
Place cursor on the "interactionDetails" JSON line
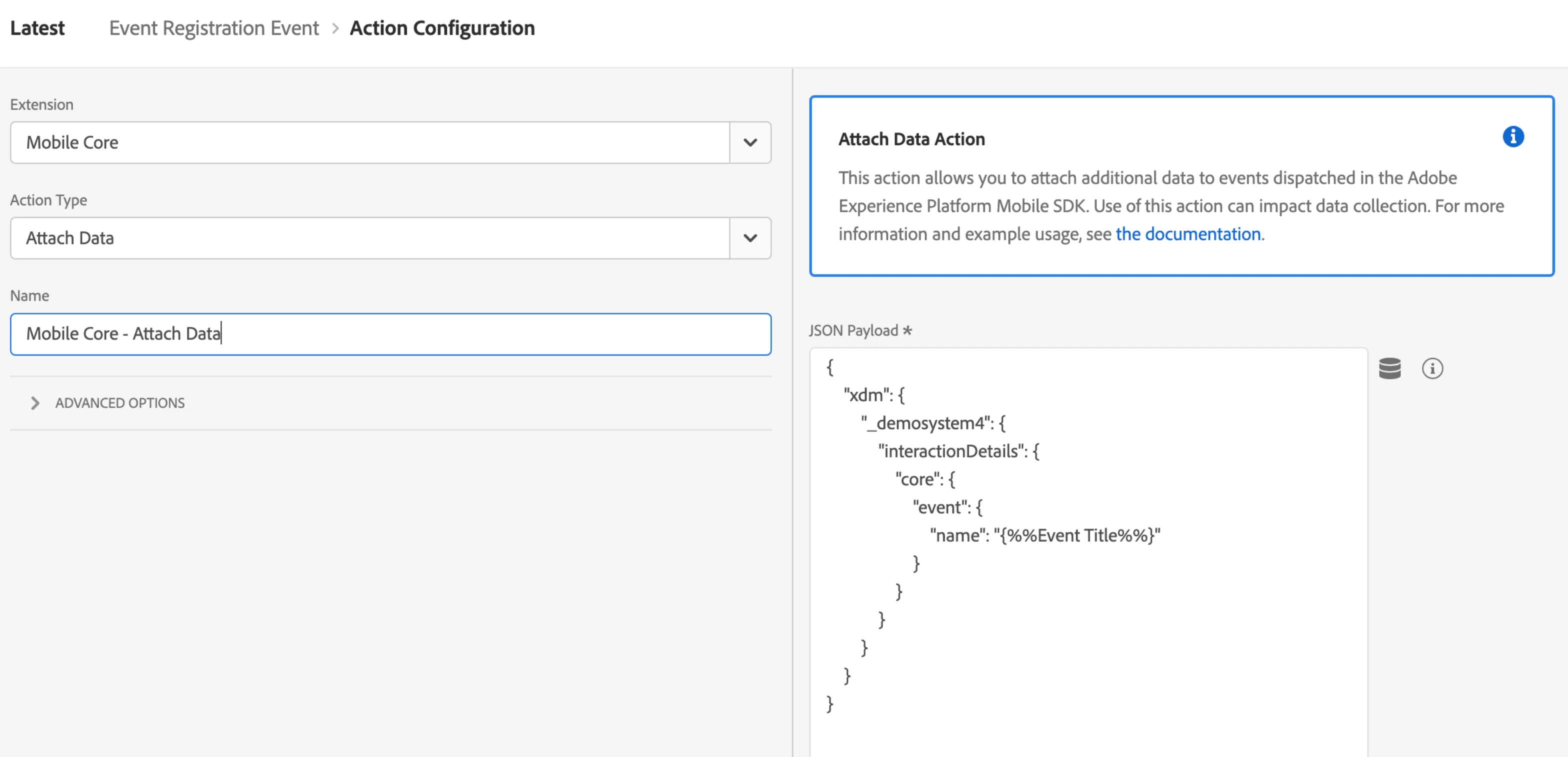point(958,451)
